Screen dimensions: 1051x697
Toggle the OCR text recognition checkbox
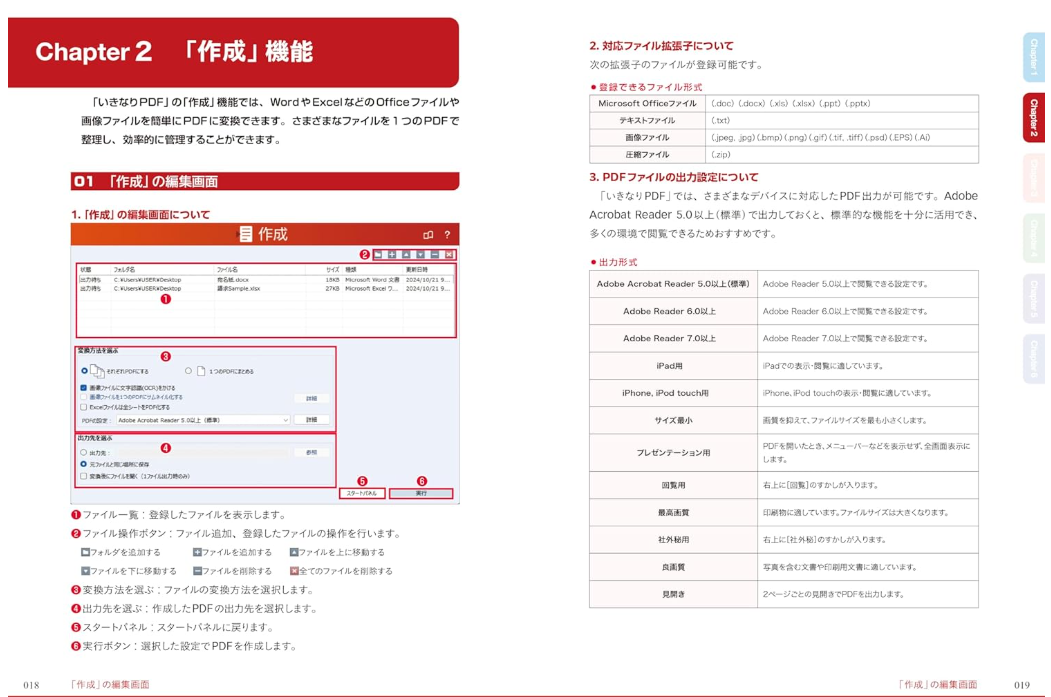pos(84,388)
